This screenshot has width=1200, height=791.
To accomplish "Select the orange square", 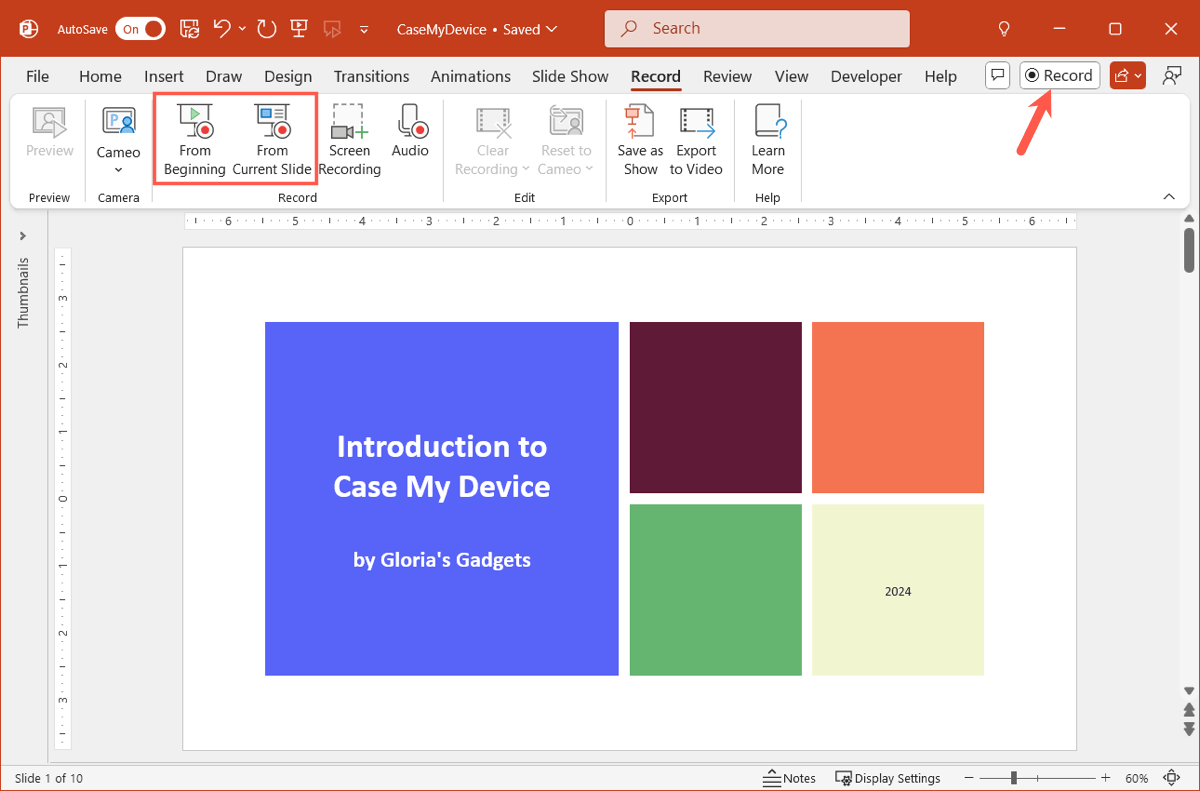I will (898, 407).
